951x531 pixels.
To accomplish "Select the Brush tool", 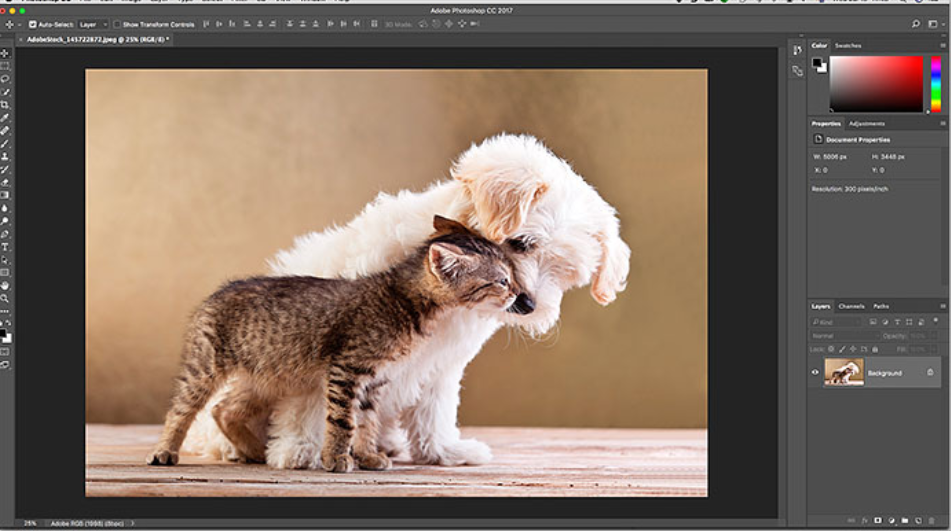I will point(5,144).
